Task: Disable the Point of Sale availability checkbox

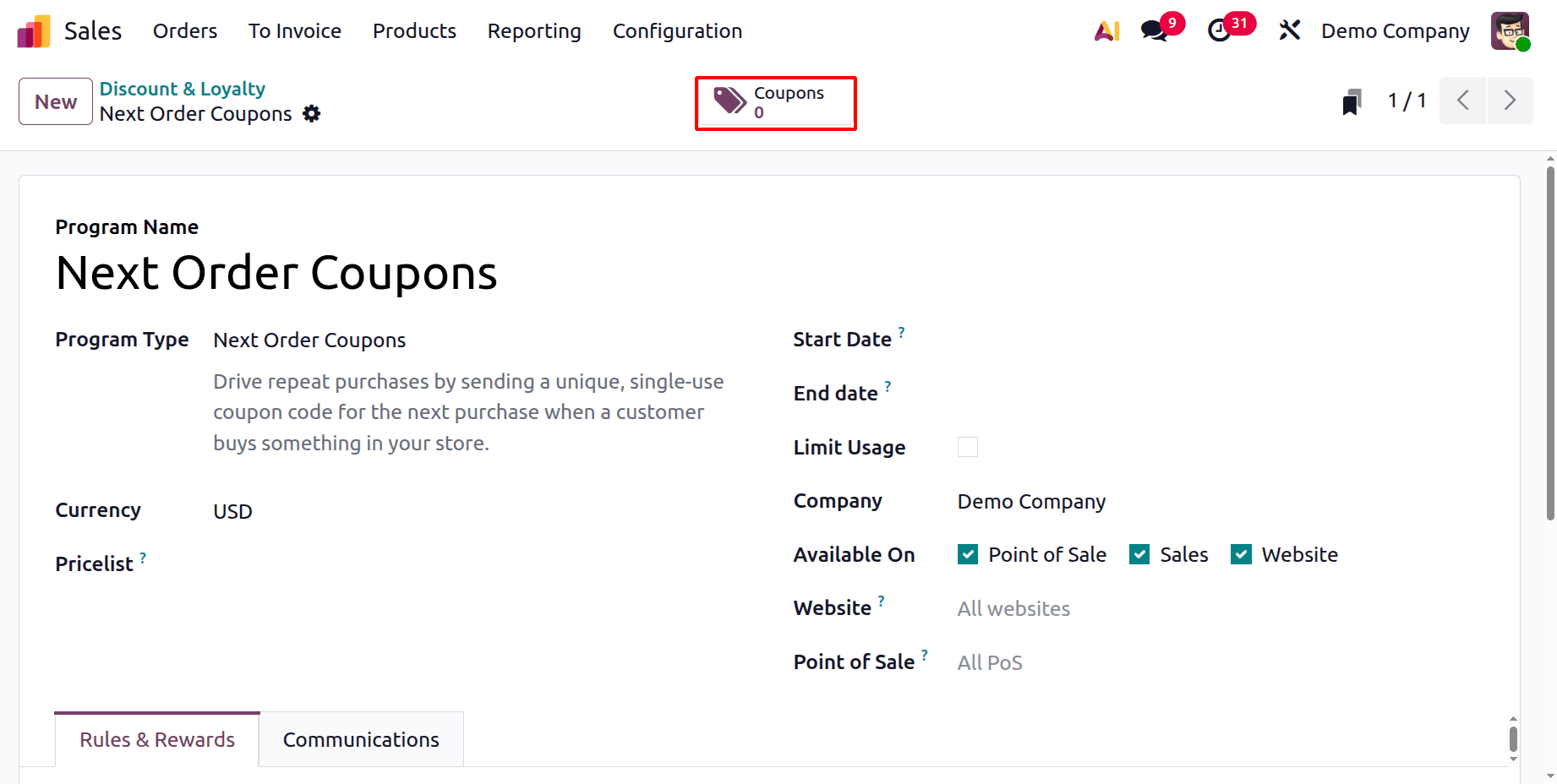Action: pyautogui.click(x=967, y=553)
